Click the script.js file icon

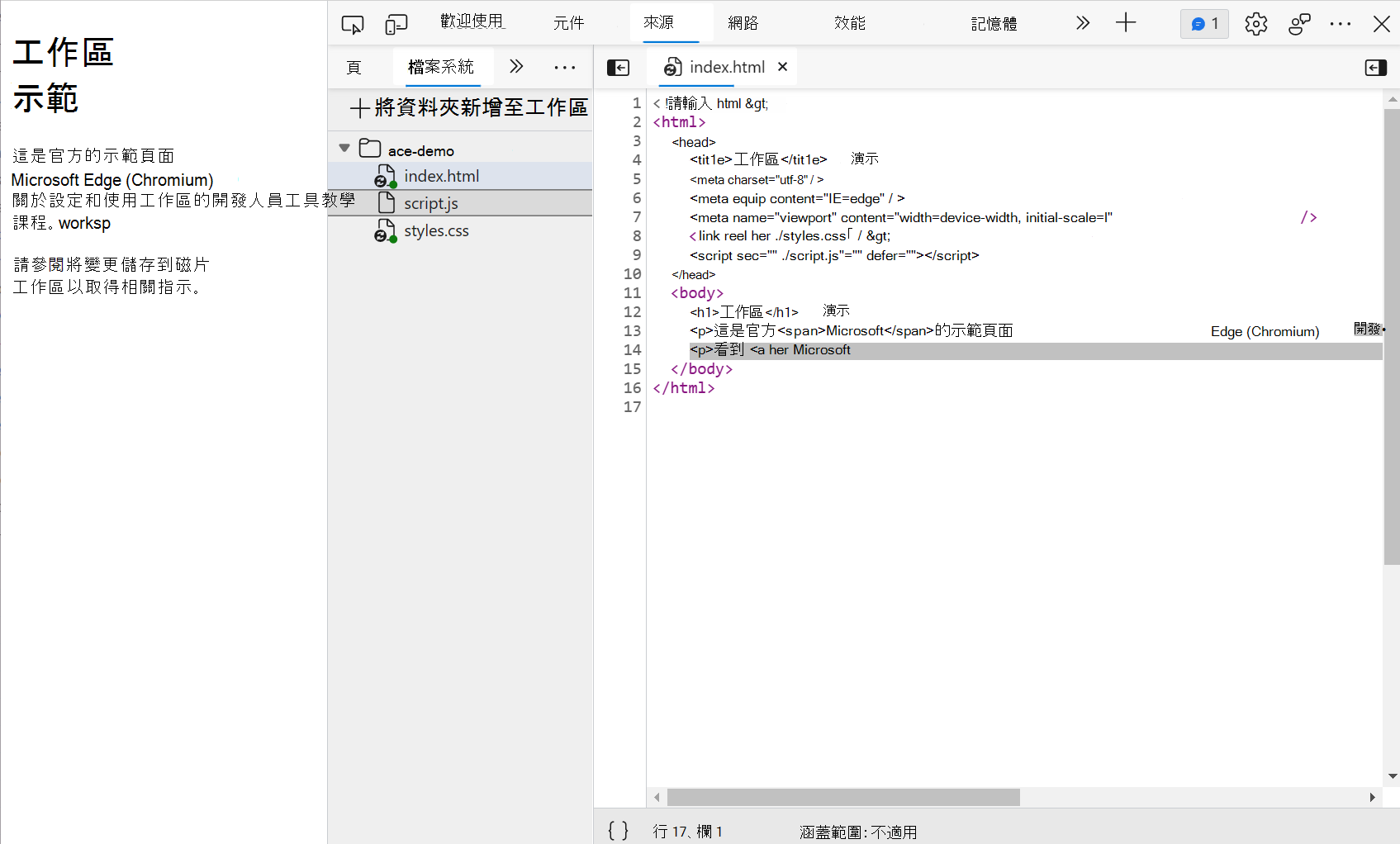click(386, 202)
